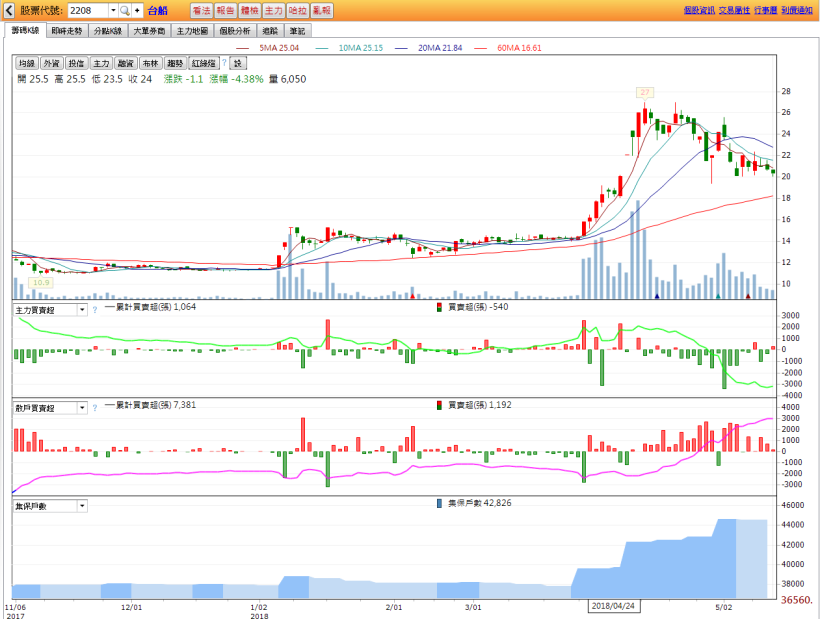
Task: Toggle the 紅綠燈 indicator overlay
Action: click(203, 63)
